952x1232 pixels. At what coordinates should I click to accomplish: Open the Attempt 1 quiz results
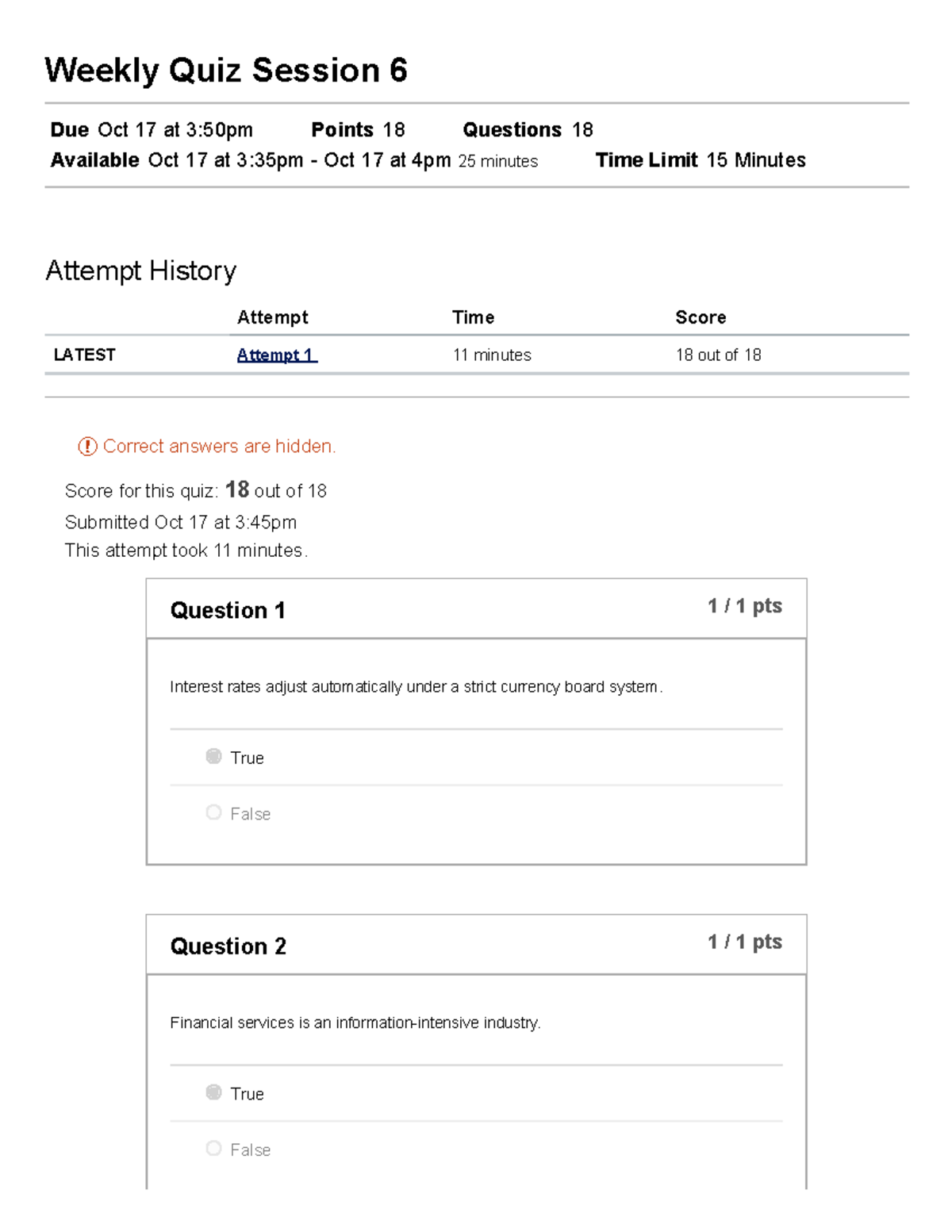point(275,355)
